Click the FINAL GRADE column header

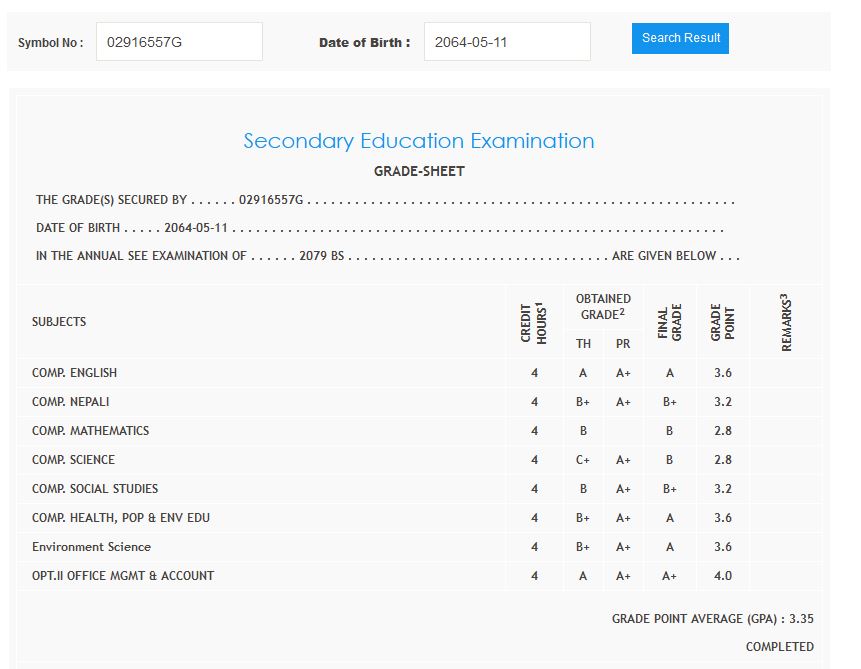(669, 323)
